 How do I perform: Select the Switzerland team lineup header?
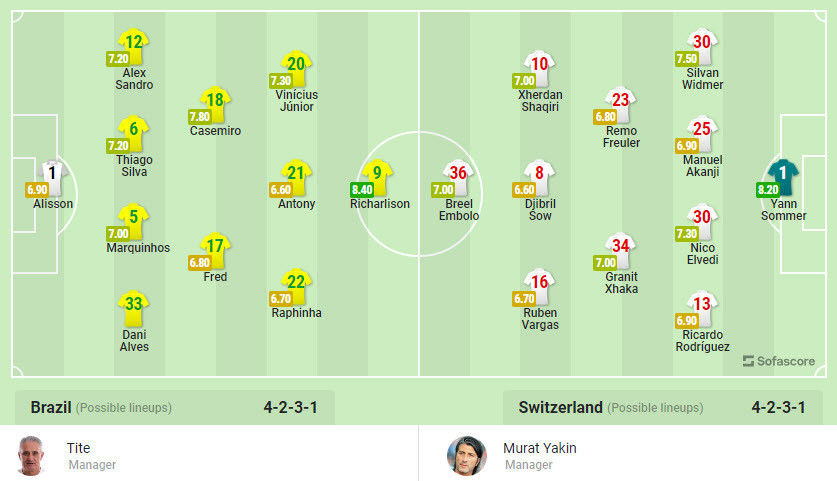point(560,407)
